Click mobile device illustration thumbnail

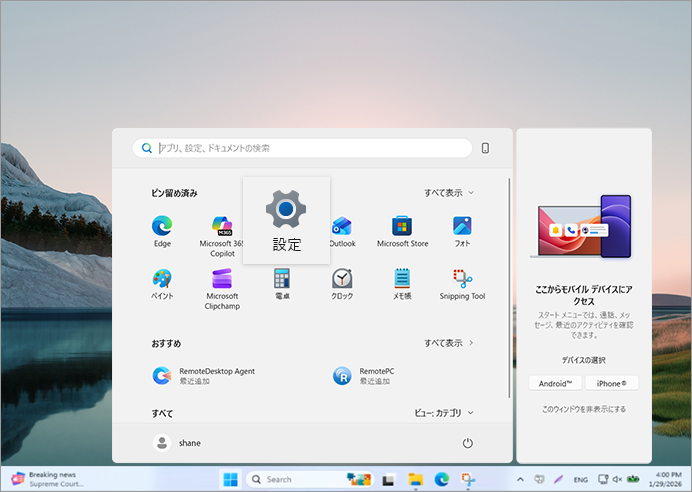click(583, 227)
